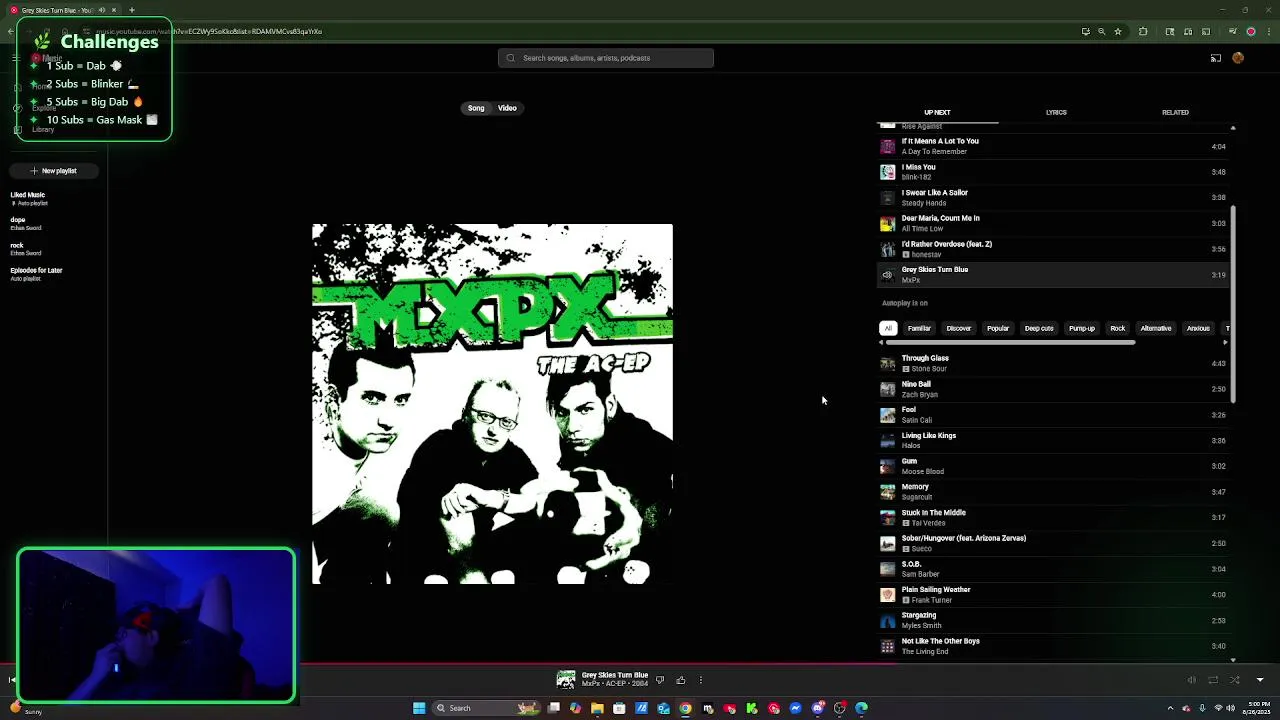Select the All filter chip

888,328
